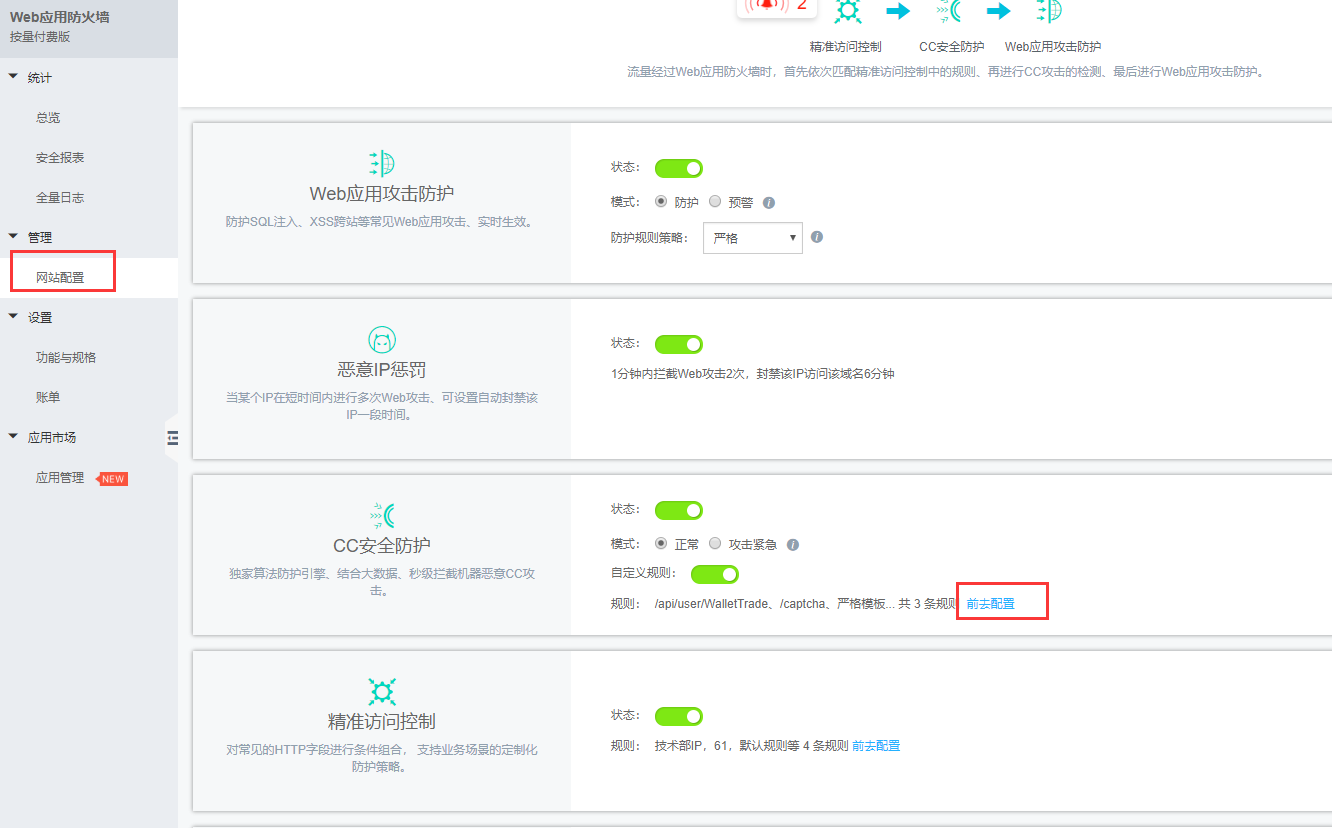Collapse the sidebar using the handle icon
The image size is (1332, 828).
[172, 437]
